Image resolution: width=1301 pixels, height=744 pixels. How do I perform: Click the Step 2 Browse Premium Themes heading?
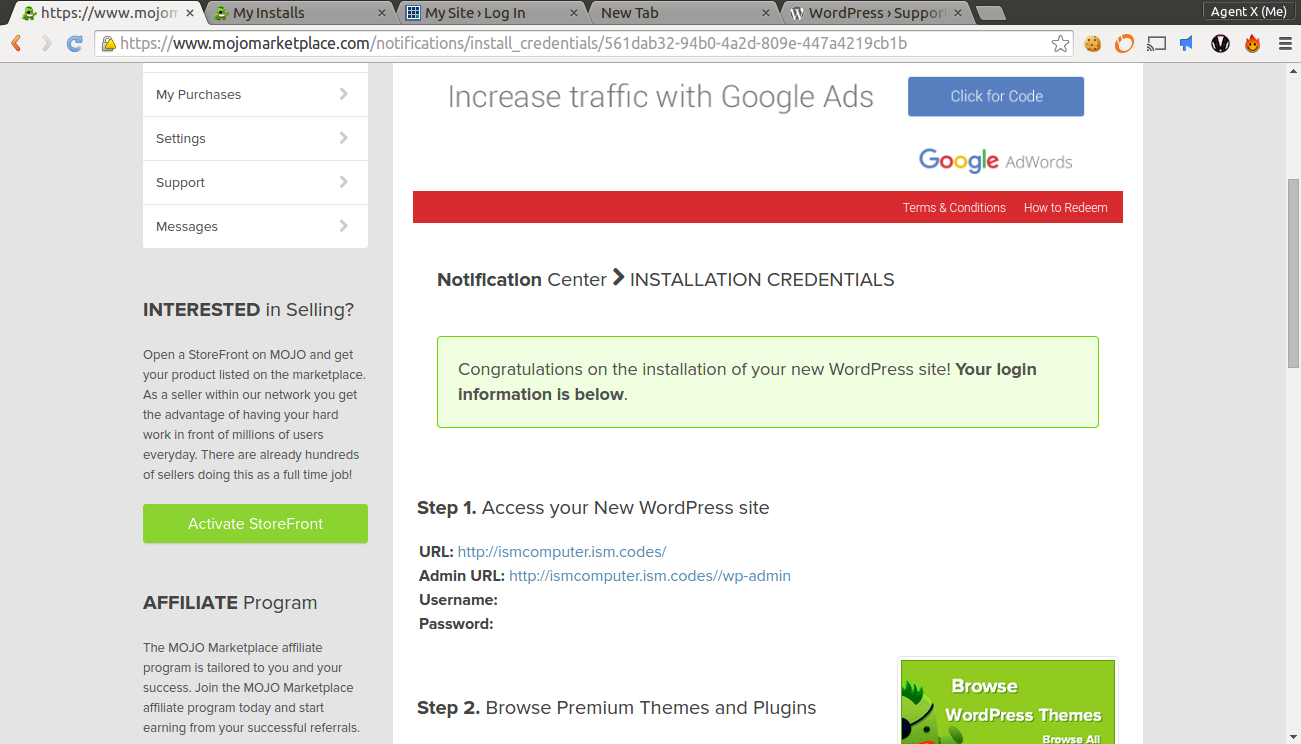(616, 708)
